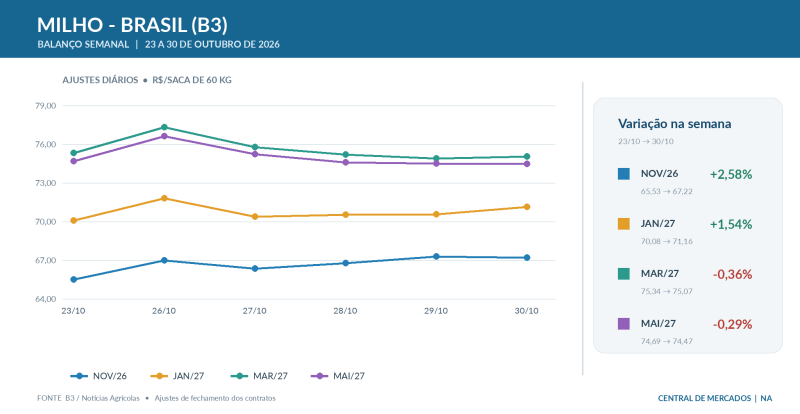Toggle NOV/26 series in chart legend
This screenshot has height=414, width=800.
point(98,376)
